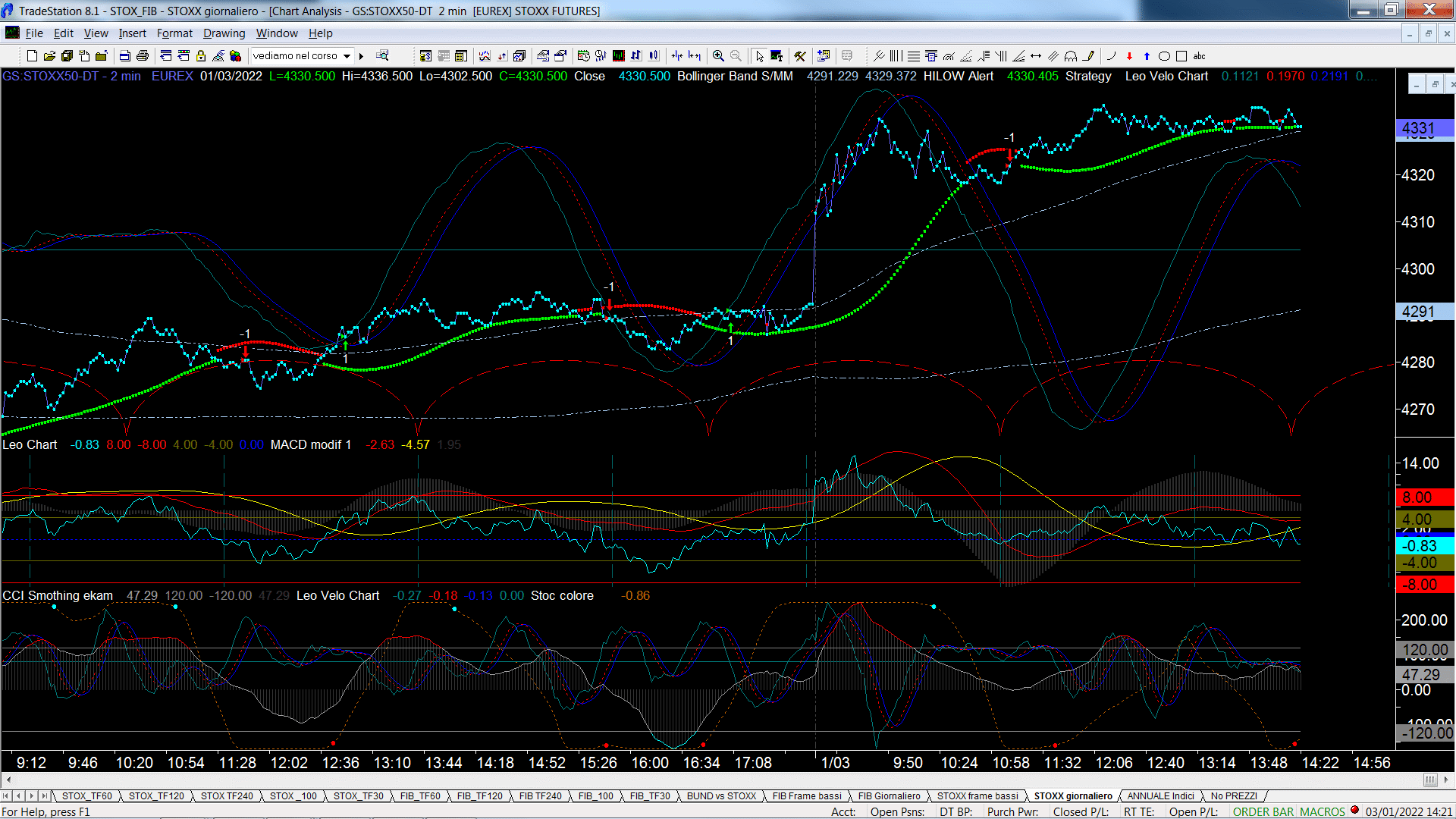Viewport: 1456px width, 819px height.
Task: Select the vertical lines drawing tool
Action: [x=896, y=56]
